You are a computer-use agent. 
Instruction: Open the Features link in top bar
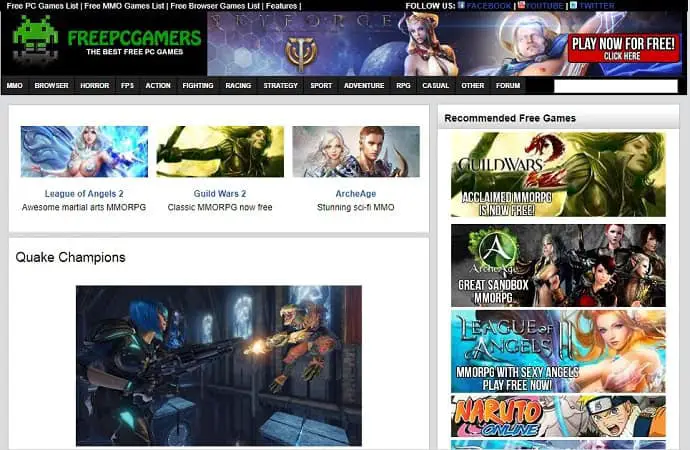click(281, 6)
